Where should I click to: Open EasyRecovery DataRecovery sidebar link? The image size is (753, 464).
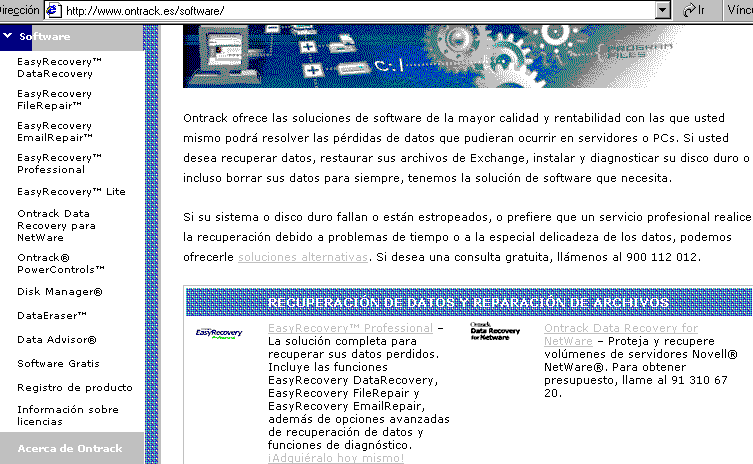[x=59, y=68]
